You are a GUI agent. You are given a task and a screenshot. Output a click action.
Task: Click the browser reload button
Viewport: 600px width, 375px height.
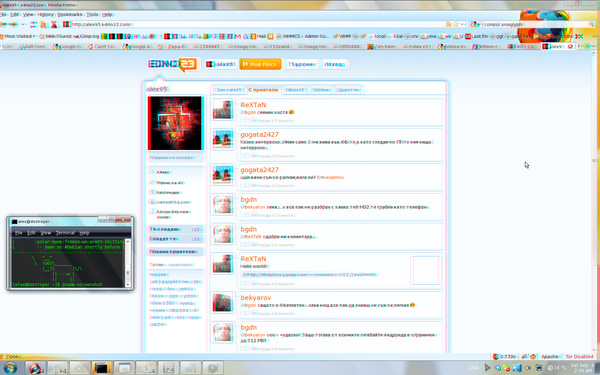point(34,24)
